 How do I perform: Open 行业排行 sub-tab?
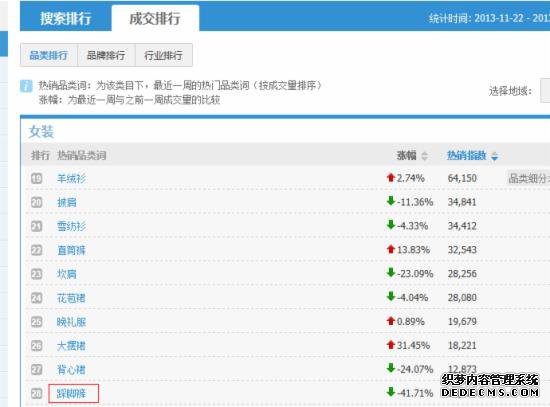coord(163,55)
